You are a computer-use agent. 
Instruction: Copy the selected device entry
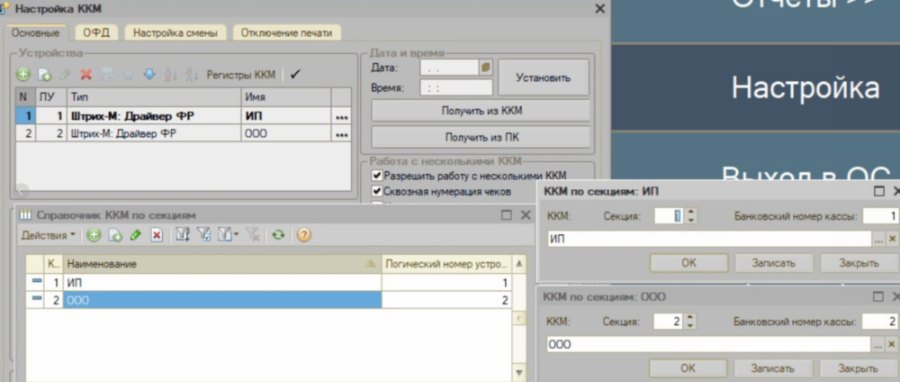coord(44,75)
